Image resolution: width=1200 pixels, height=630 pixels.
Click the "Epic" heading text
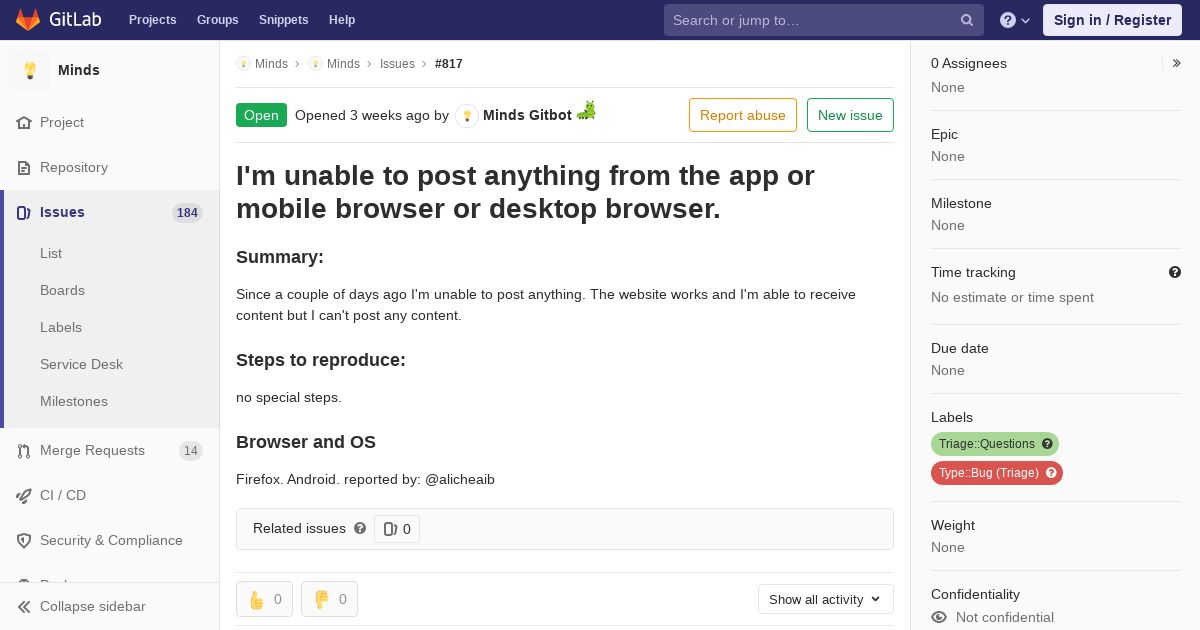[944, 134]
